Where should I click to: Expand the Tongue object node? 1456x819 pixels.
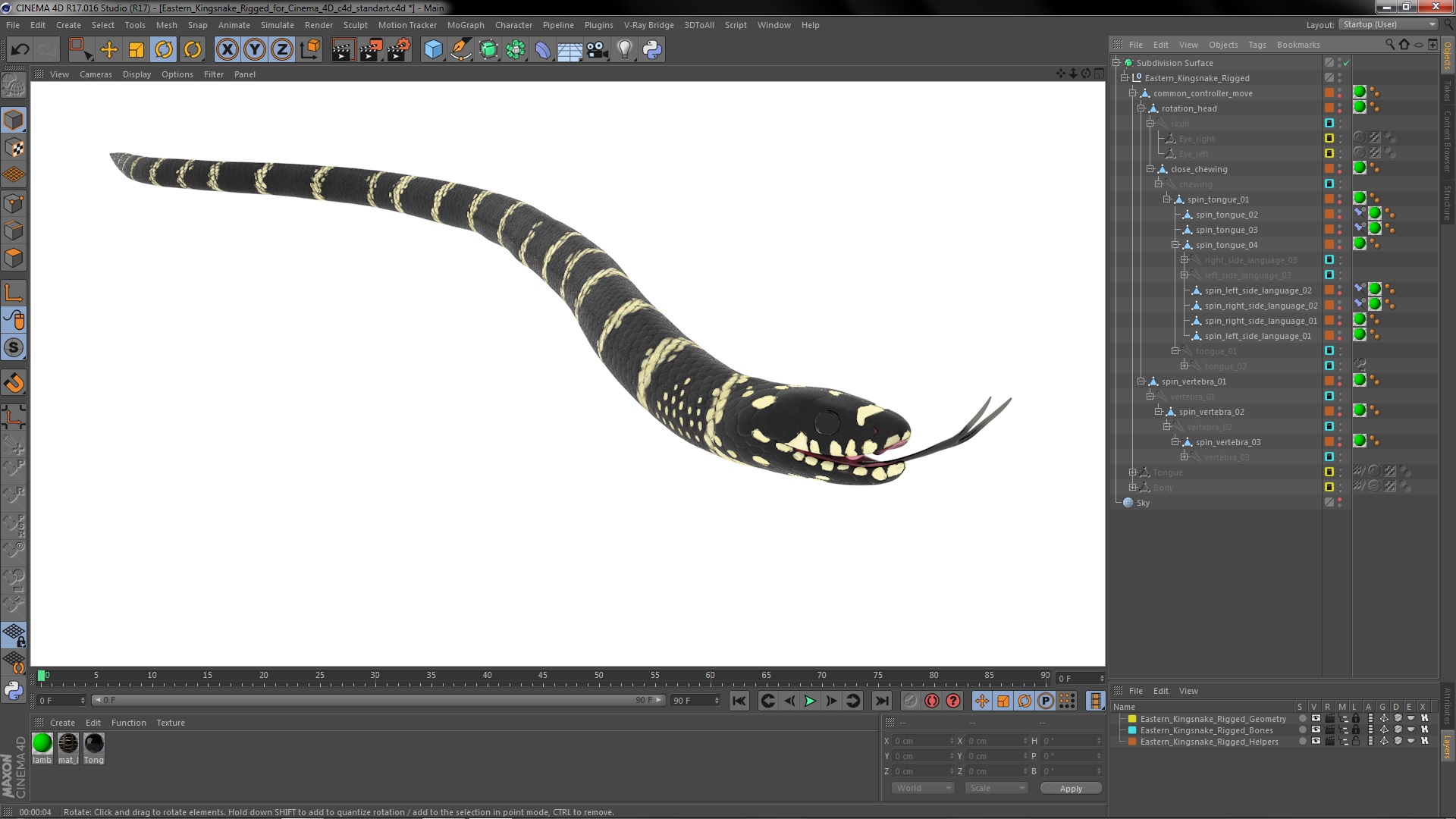coord(1133,472)
